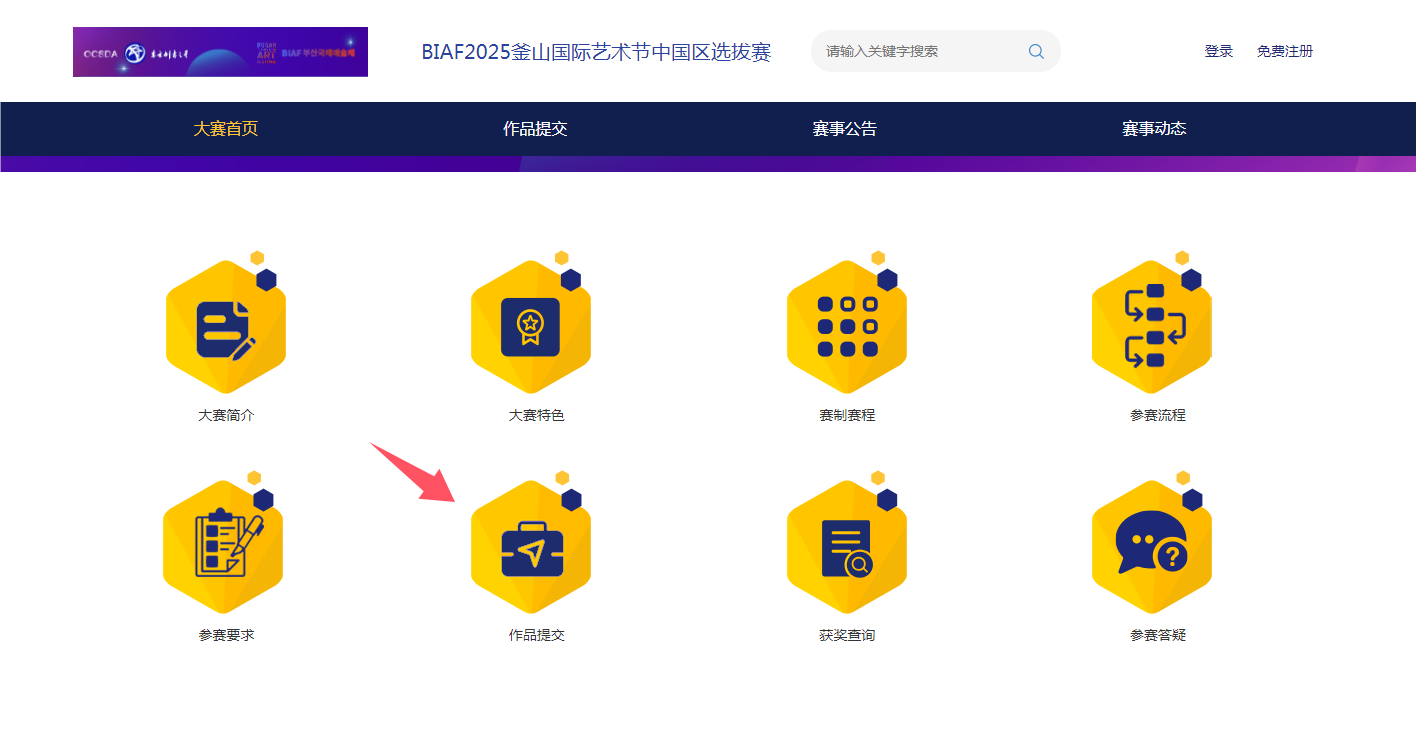Click the 获奖查询 text label

[x=846, y=633]
